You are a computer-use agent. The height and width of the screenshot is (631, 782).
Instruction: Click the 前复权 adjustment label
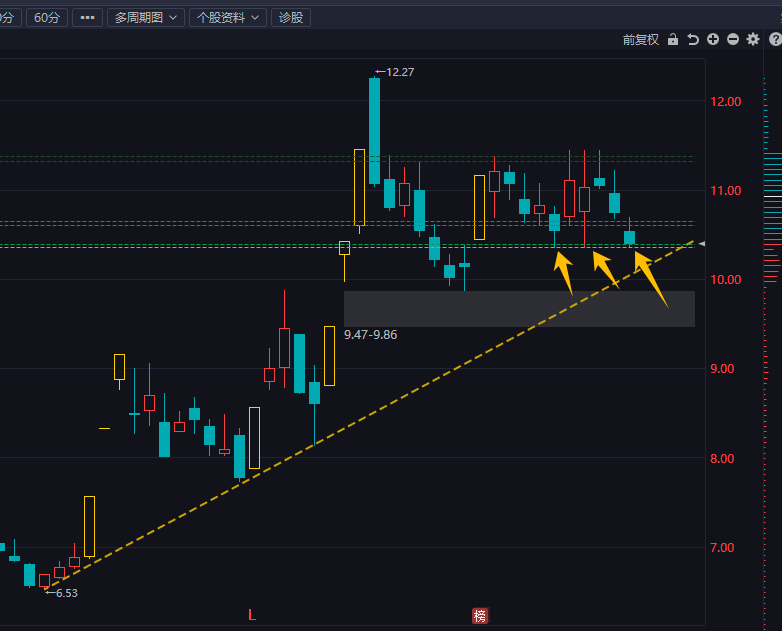(641, 40)
